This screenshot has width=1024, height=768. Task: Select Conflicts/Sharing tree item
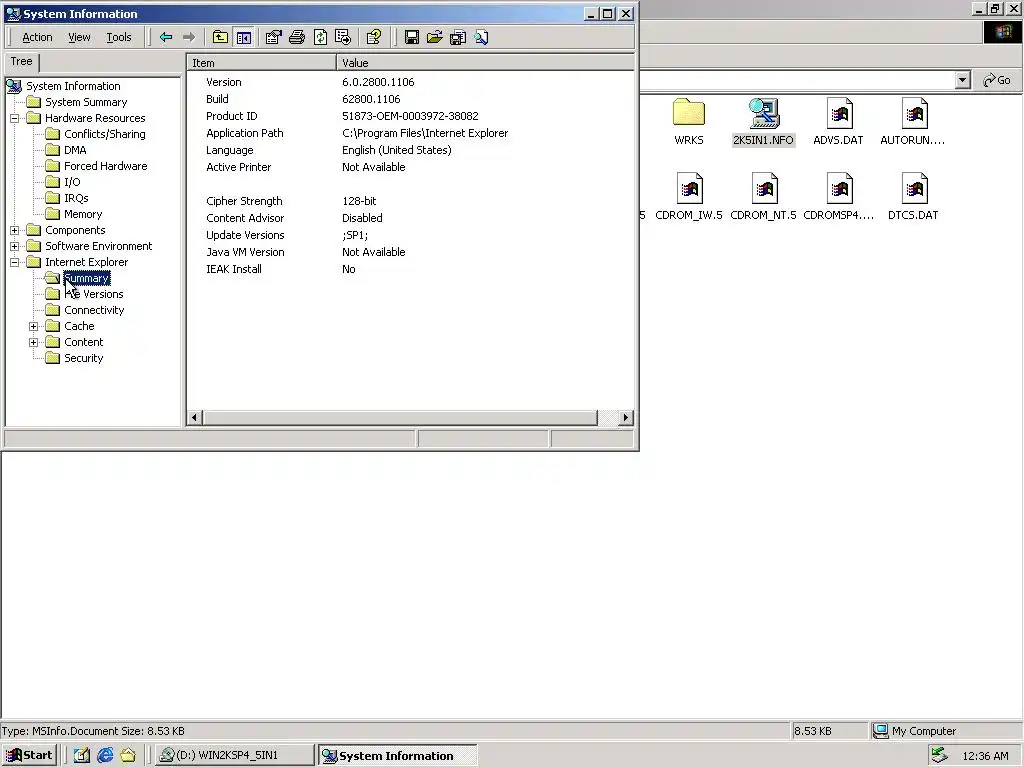coord(104,135)
